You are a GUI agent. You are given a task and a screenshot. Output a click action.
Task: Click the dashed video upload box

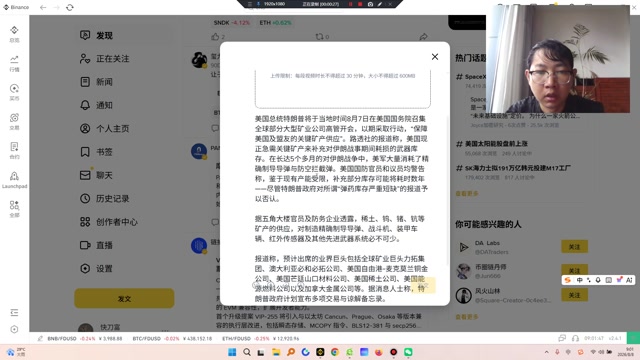coord(343,89)
